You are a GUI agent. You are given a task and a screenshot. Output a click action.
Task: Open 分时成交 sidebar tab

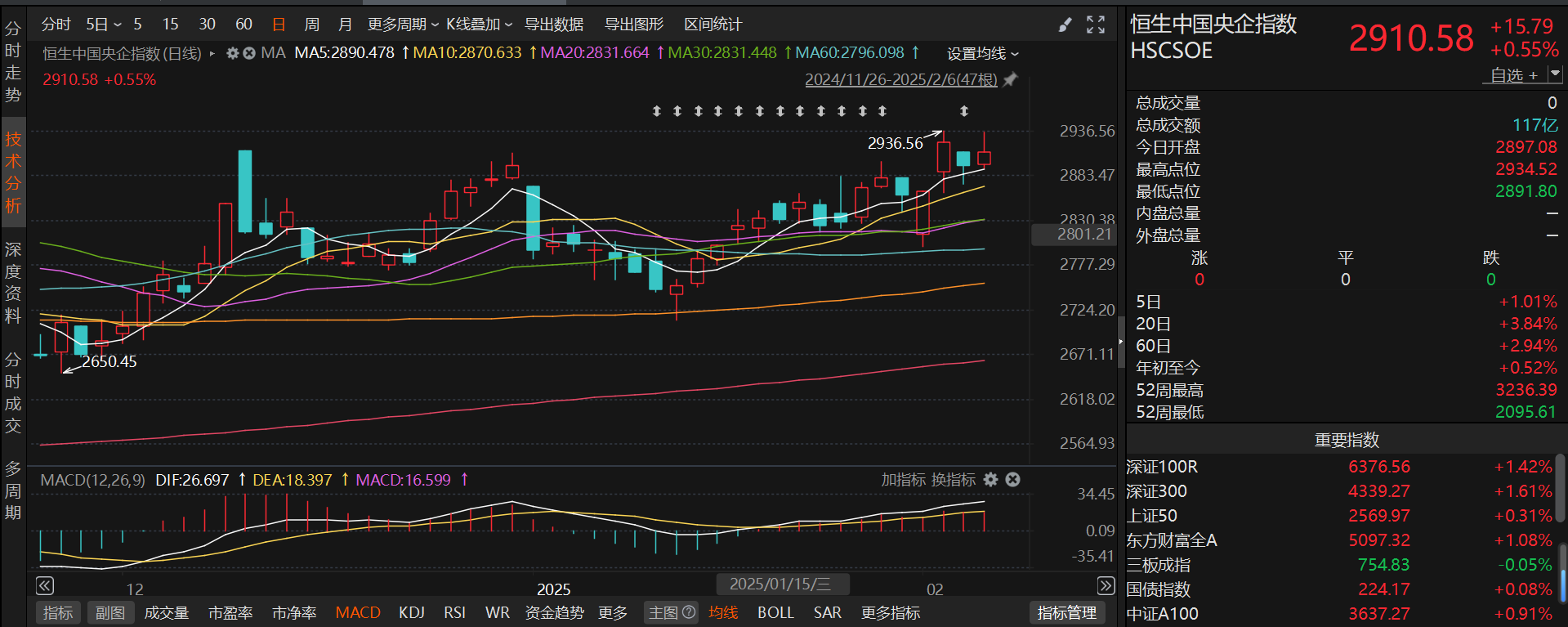coord(13,392)
